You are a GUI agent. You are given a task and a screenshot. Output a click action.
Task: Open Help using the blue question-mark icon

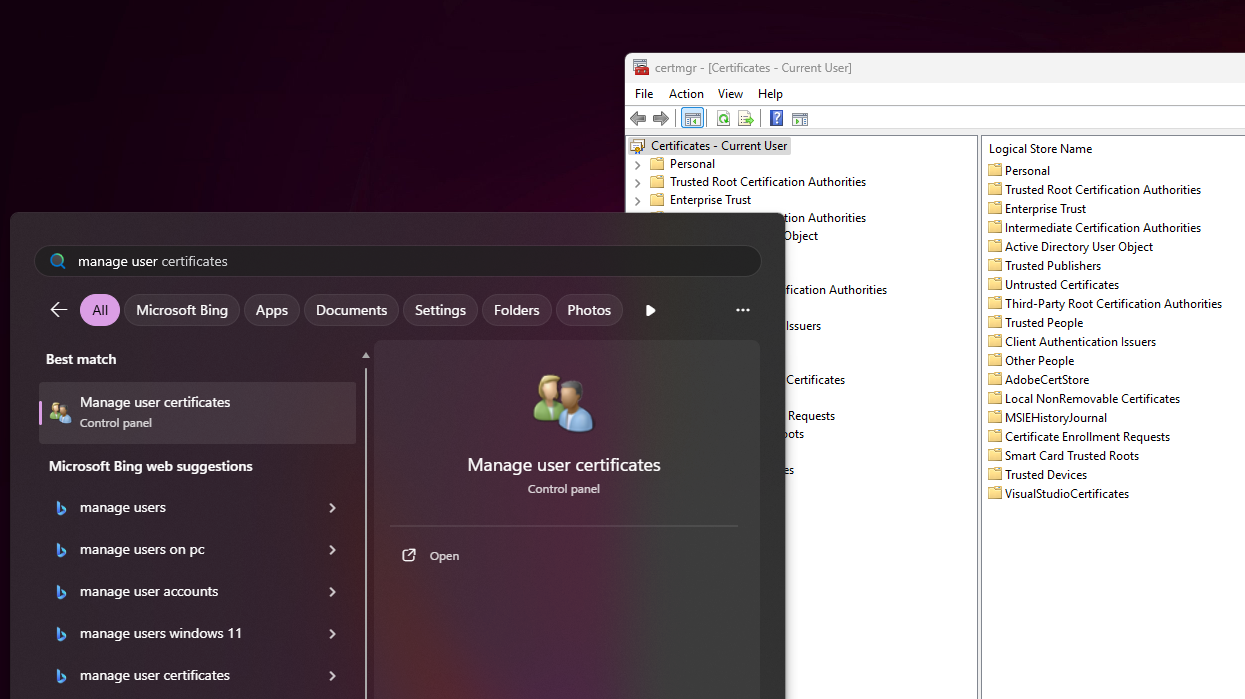point(776,119)
